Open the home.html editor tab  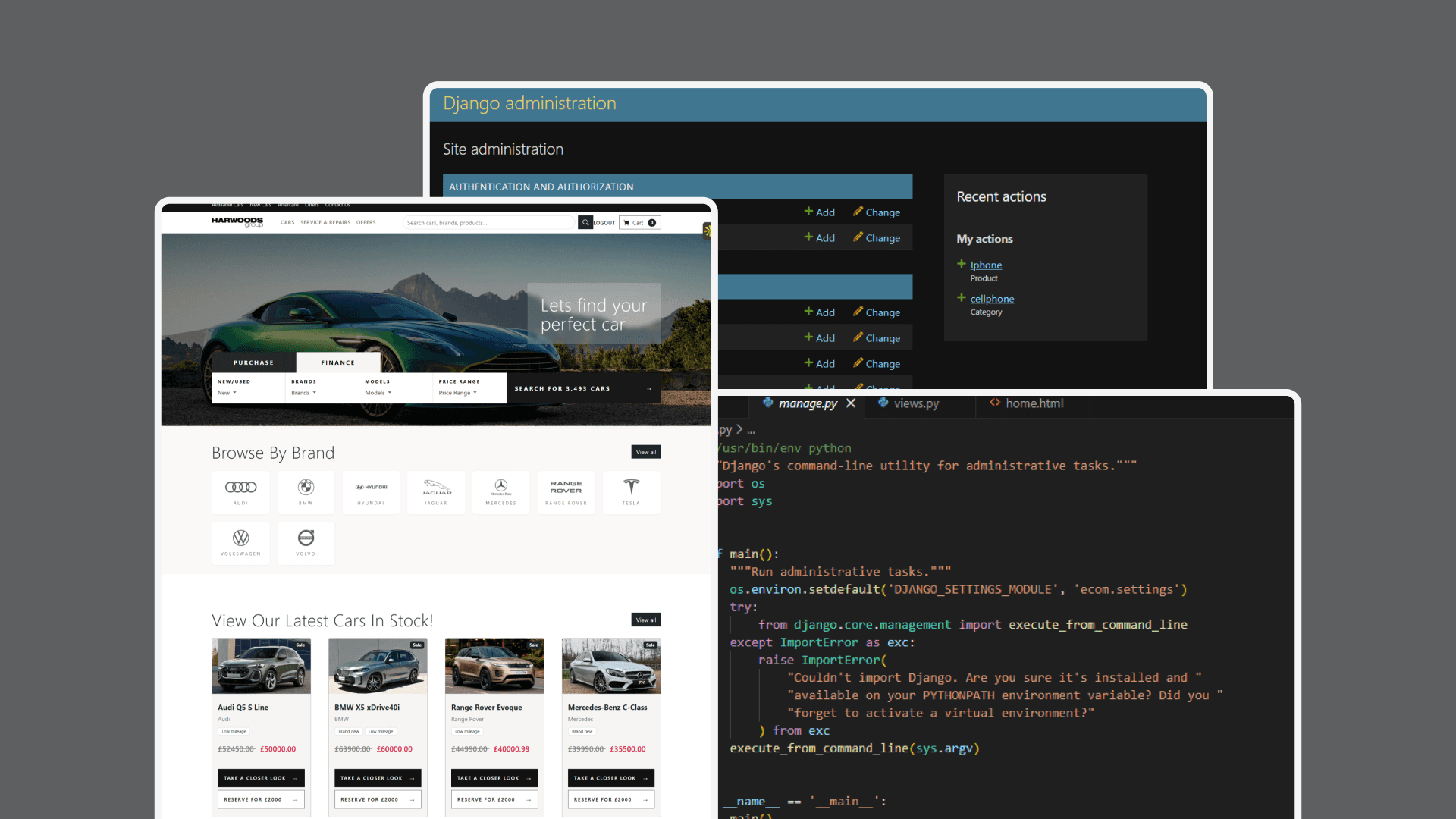[1034, 403]
